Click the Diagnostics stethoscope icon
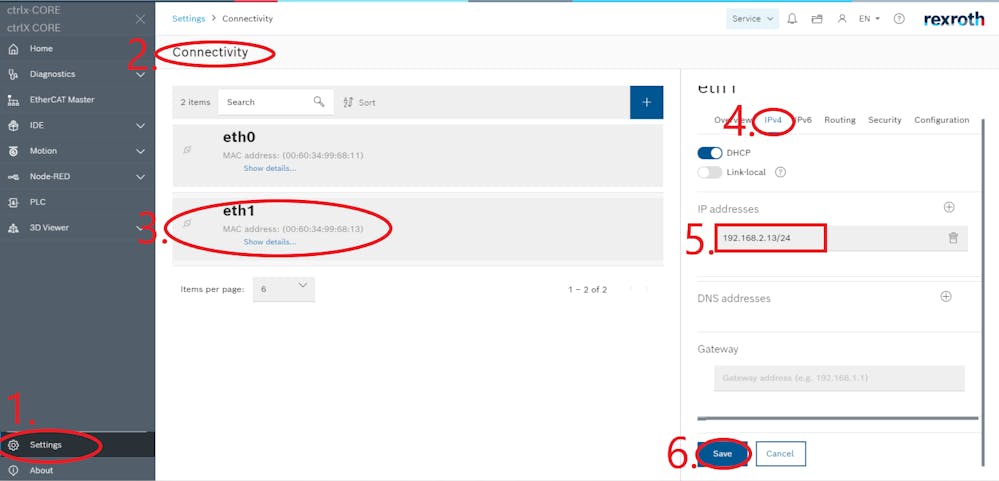 click(13, 75)
